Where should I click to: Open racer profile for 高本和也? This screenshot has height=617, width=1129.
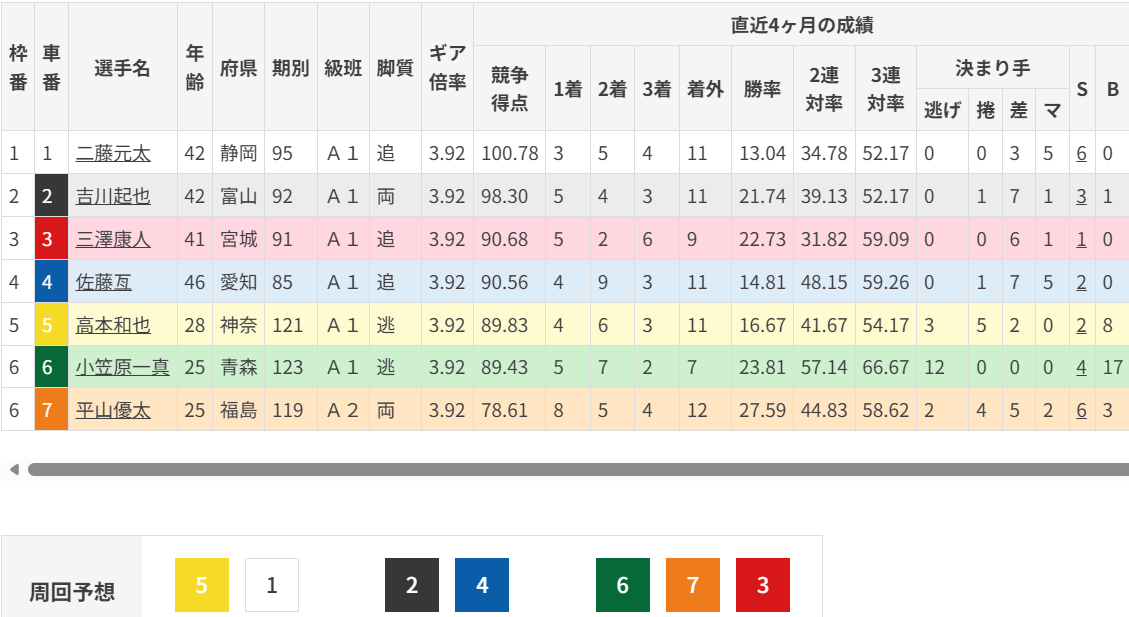click(113, 326)
